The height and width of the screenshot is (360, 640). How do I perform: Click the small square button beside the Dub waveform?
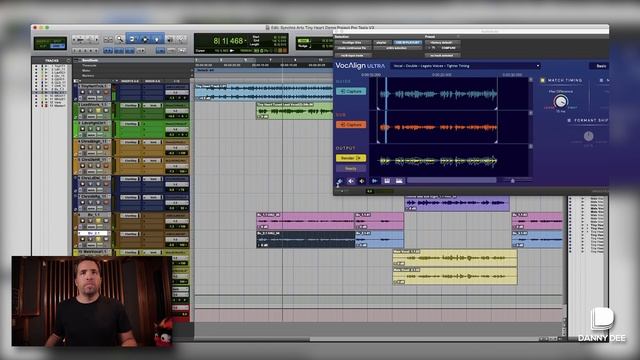pos(531,113)
